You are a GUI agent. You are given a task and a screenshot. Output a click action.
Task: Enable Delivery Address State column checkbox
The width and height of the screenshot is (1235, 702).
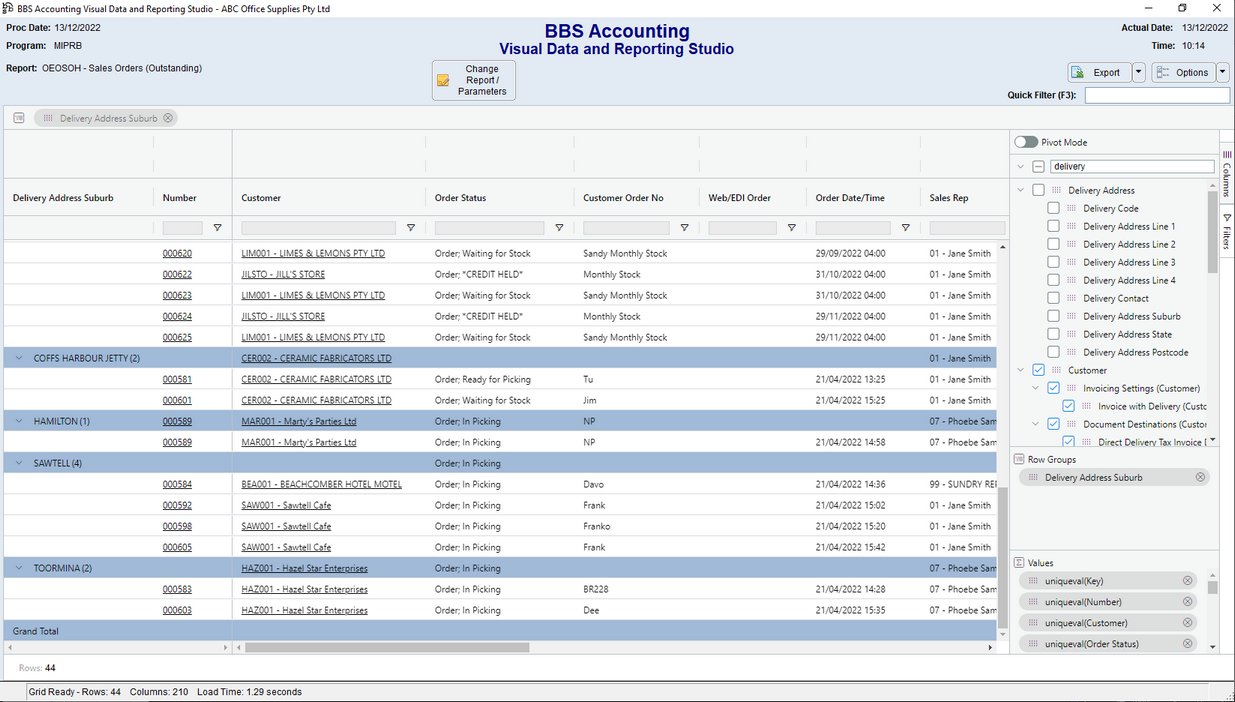click(x=1053, y=335)
